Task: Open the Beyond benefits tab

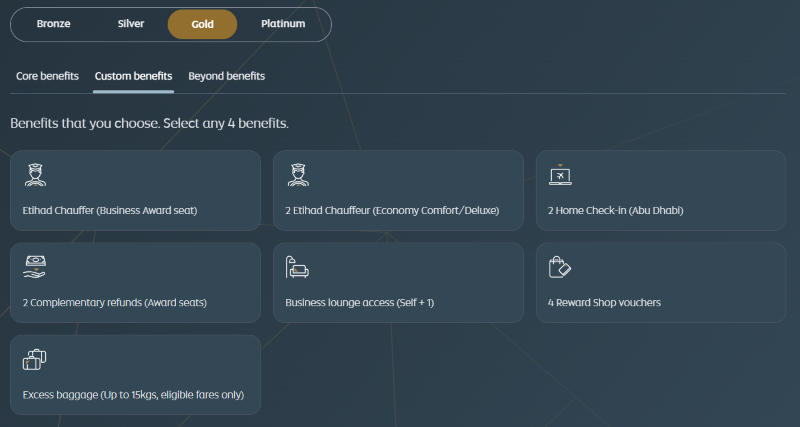Action: [x=226, y=76]
